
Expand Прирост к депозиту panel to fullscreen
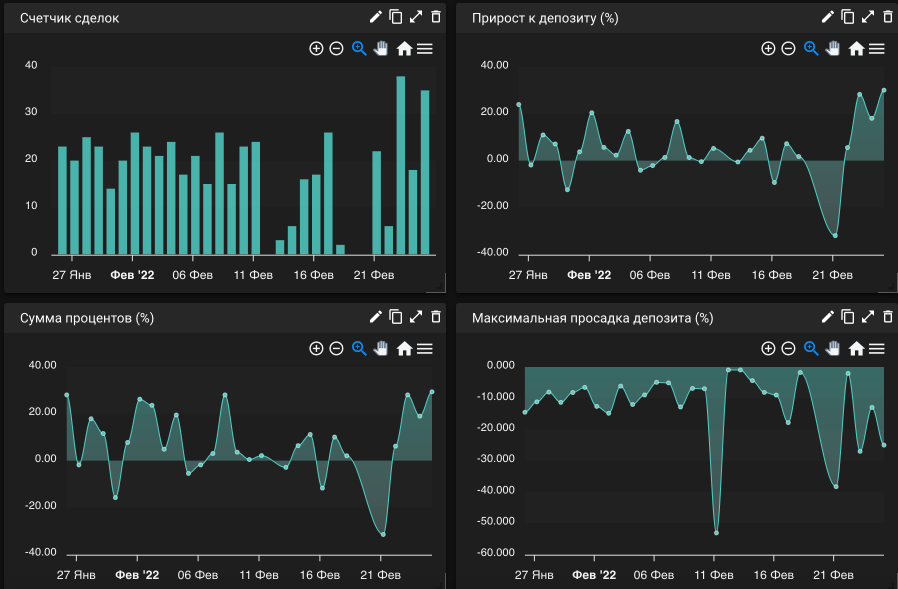point(868,17)
